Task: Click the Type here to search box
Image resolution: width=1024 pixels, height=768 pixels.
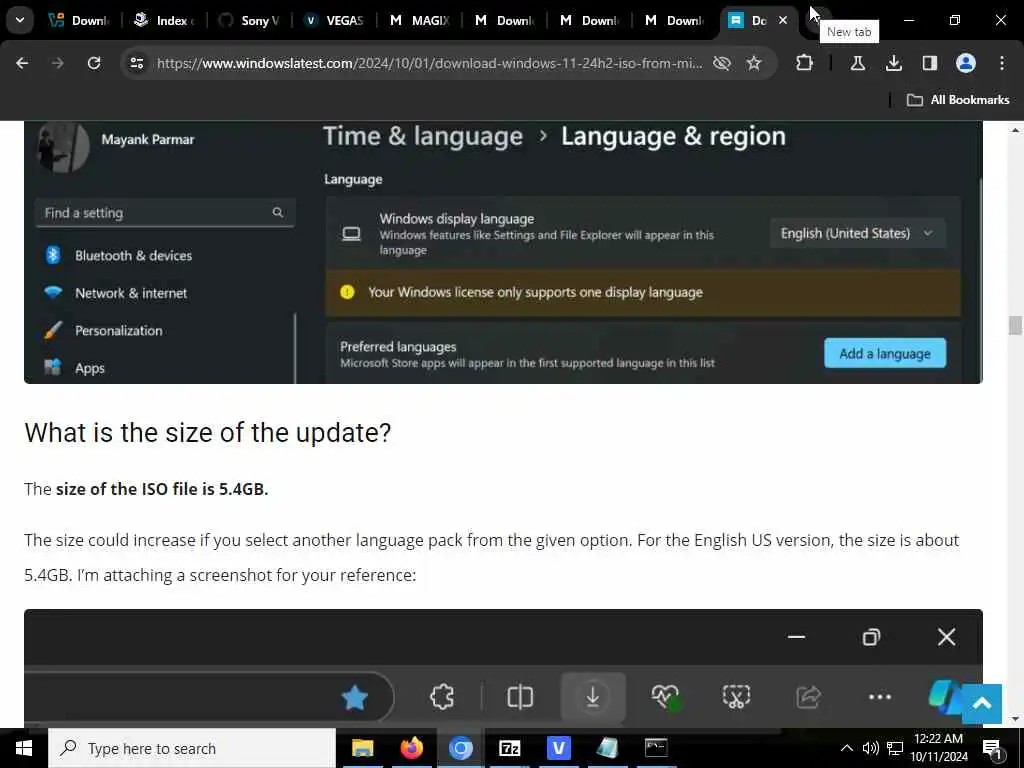Action: pos(192,748)
